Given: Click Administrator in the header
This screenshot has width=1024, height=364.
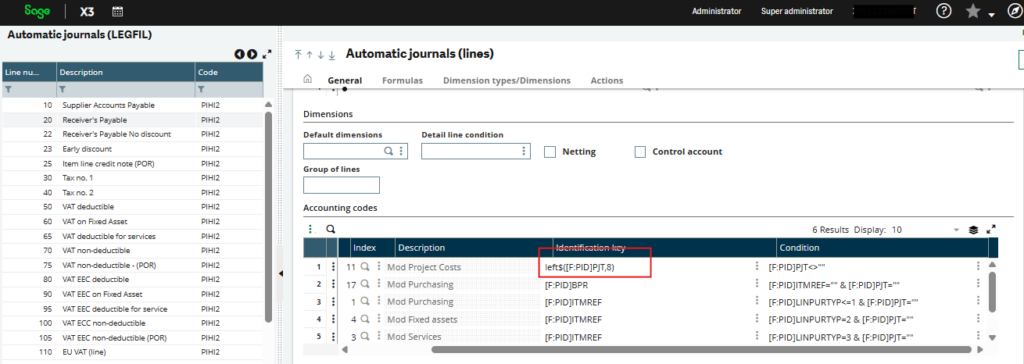Looking at the screenshot, I should click(716, 11).
